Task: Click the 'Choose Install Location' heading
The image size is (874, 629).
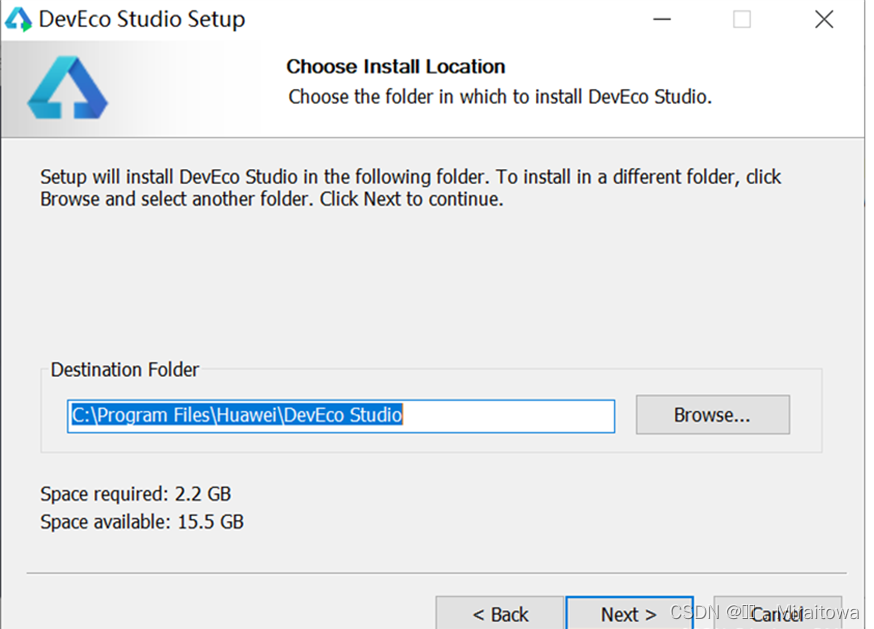Action: tap(396, 67)
